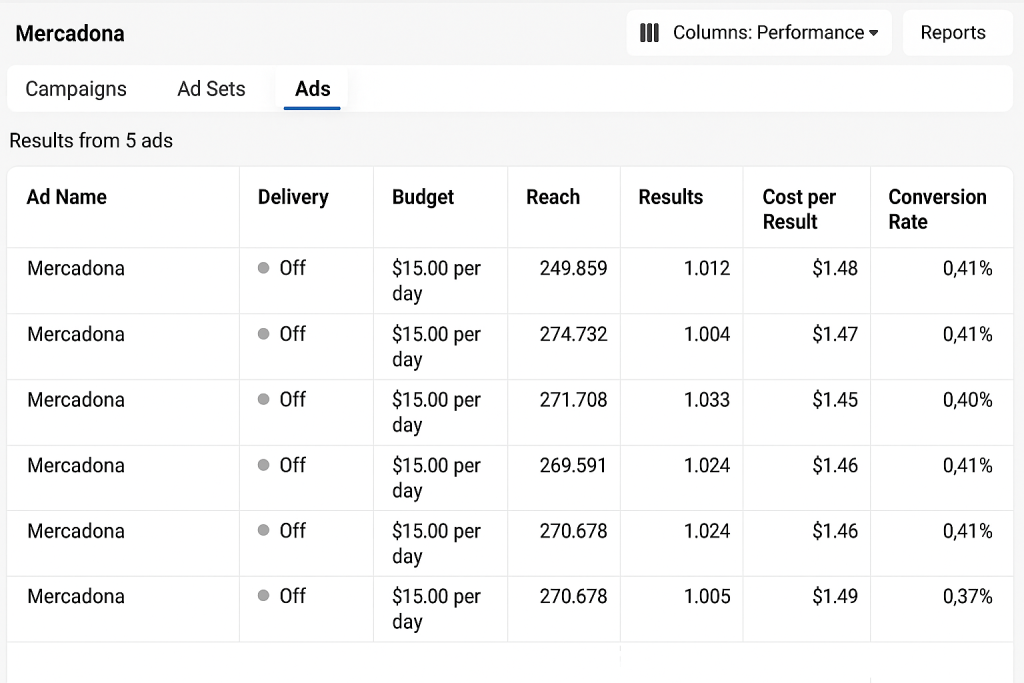Select the 0,37% conversion rate cell
Image resolution: width=1024 pixels, height=683 pixels.
pos(967,596)
